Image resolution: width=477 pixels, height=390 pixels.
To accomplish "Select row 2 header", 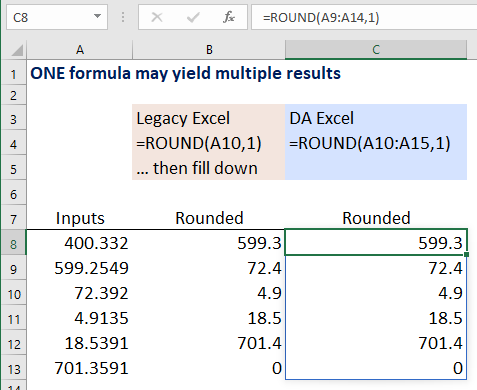I will tap(14, 96).
